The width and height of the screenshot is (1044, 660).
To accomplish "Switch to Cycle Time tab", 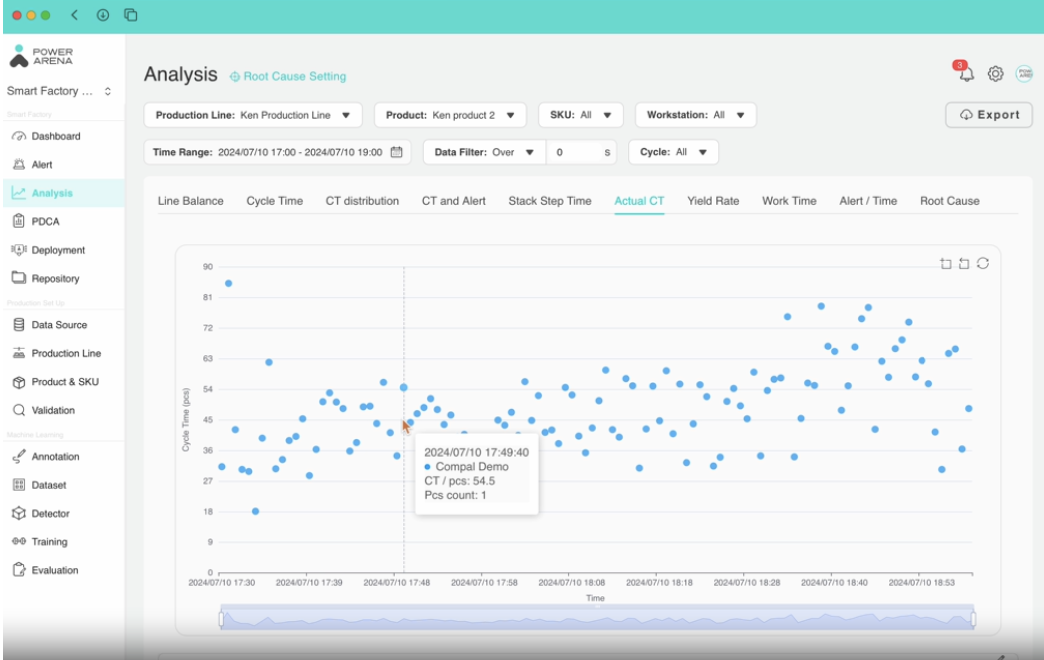I will (274, 201).
